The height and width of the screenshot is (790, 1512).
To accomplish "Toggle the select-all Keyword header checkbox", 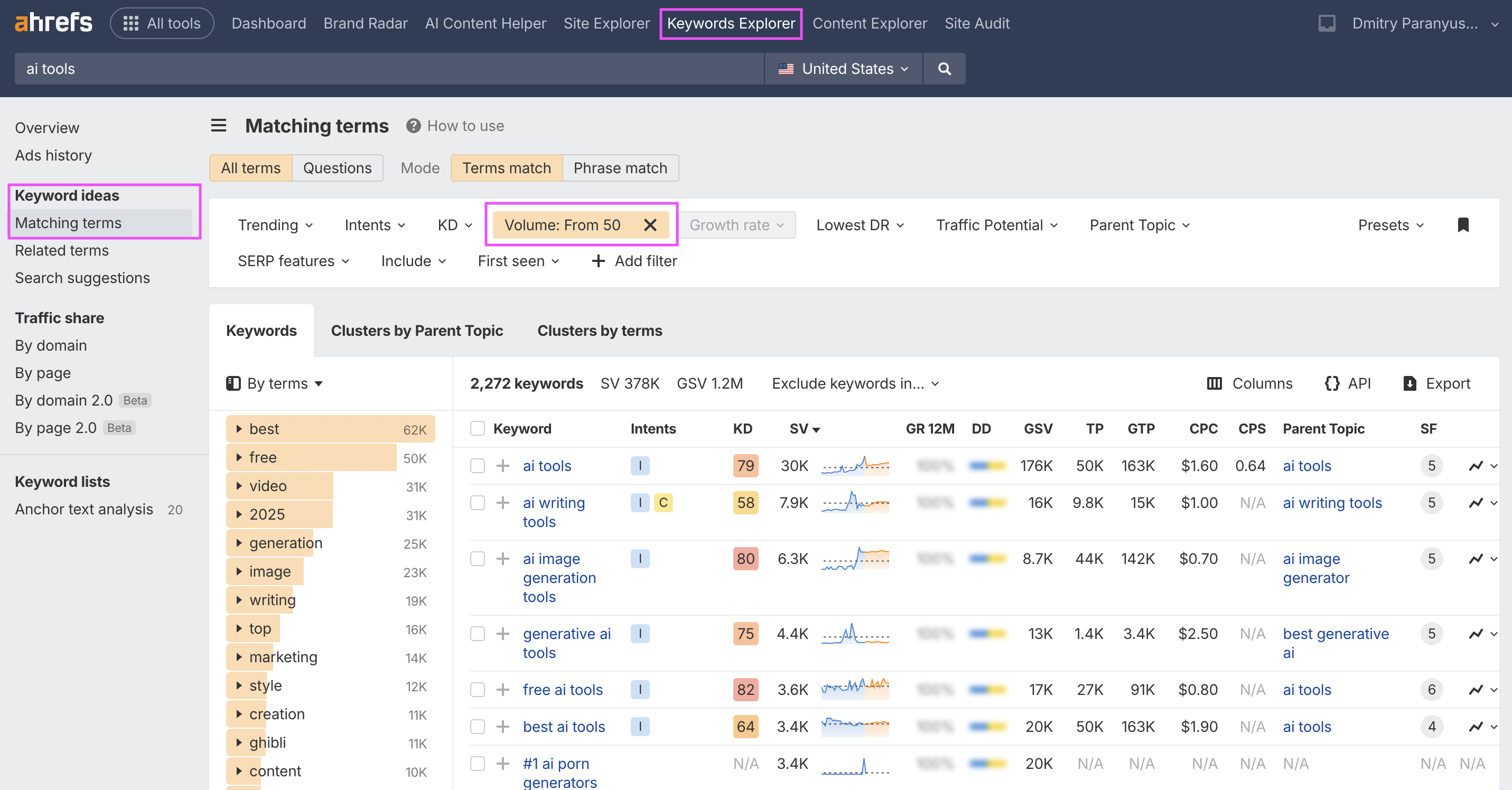I will pyautogui.click(x=477, y=429).
